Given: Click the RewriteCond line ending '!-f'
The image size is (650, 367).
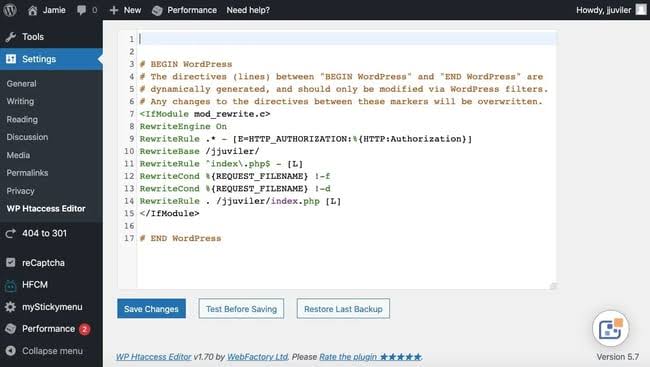Looking at the screenshot, I should click(235, 176).
